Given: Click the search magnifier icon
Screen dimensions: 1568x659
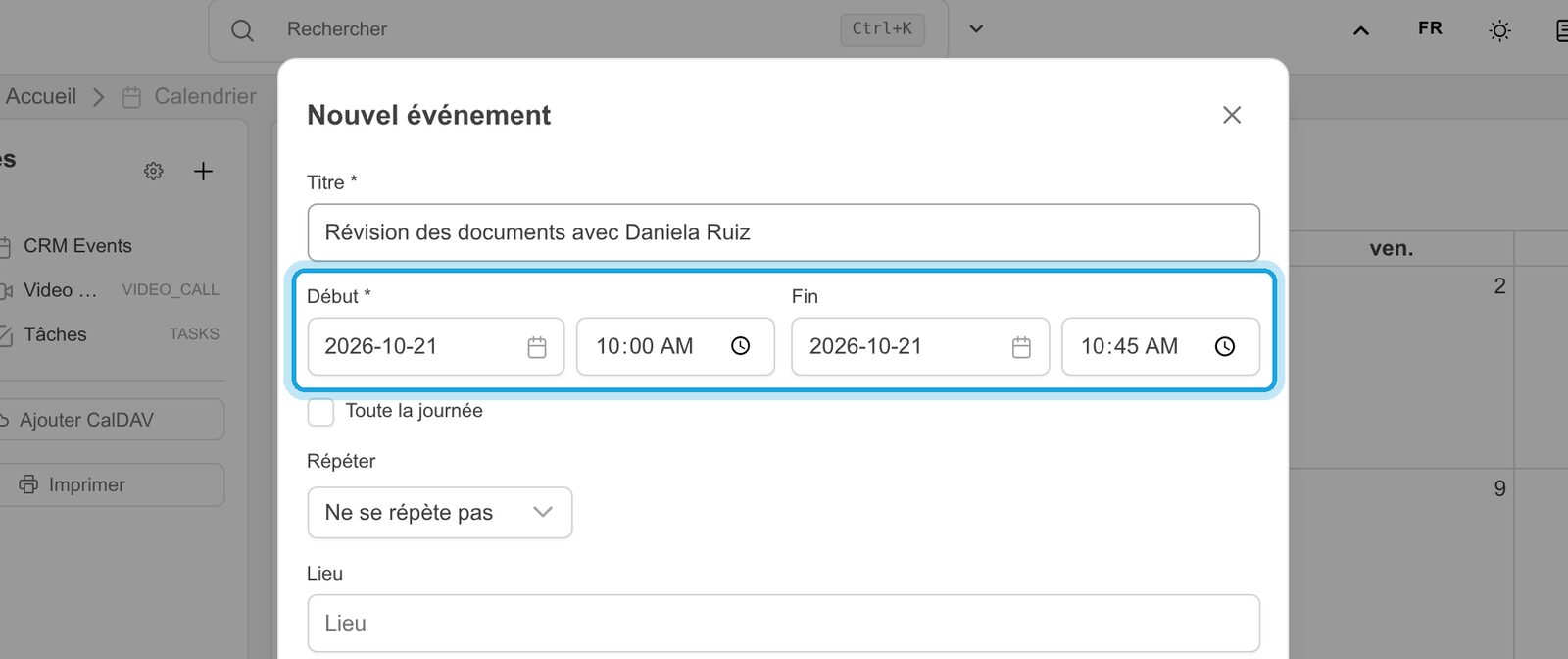Looking at the screenshot, I should point(242,30).
